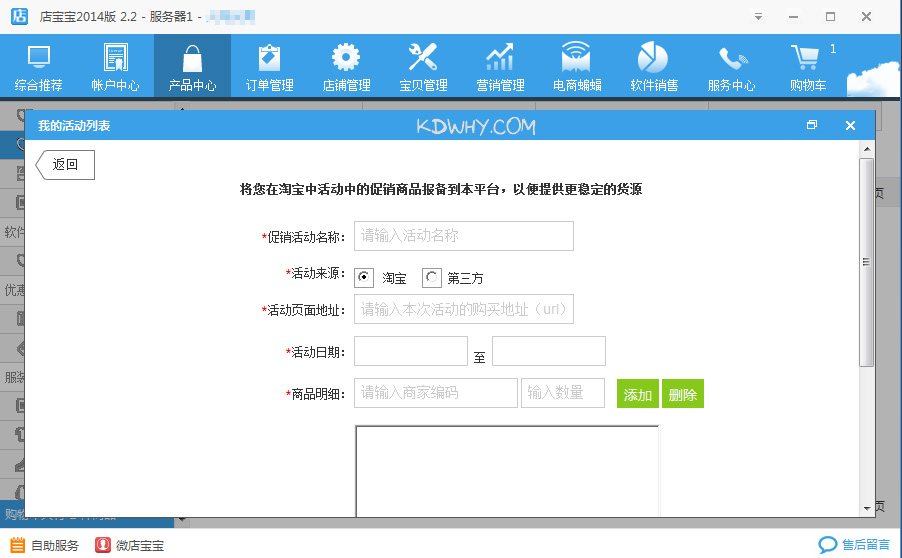Open 店铺管理 store management gear
Viewport: 902px width, 558px height.
tap(346, 66)
